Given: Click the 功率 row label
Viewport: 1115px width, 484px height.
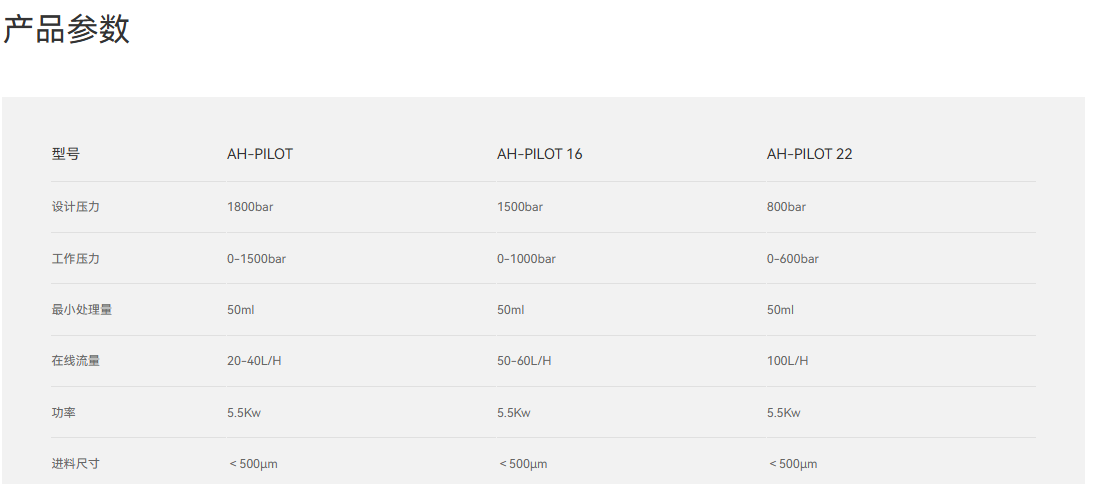Looking at the screenshot, I should point(63,412).
